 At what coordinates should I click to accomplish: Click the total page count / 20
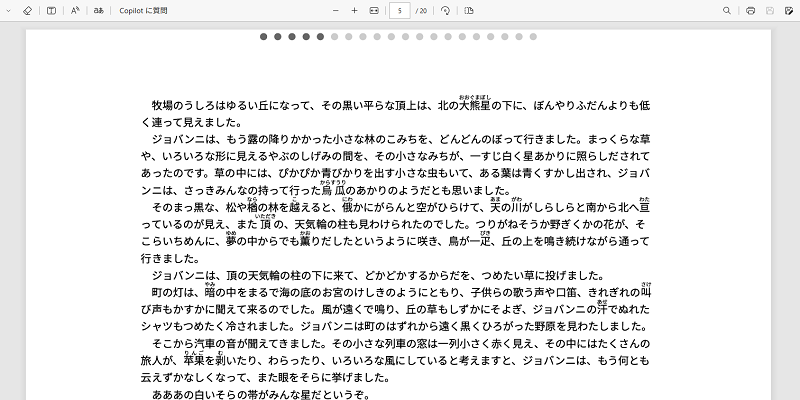click(x=421, y=11)
